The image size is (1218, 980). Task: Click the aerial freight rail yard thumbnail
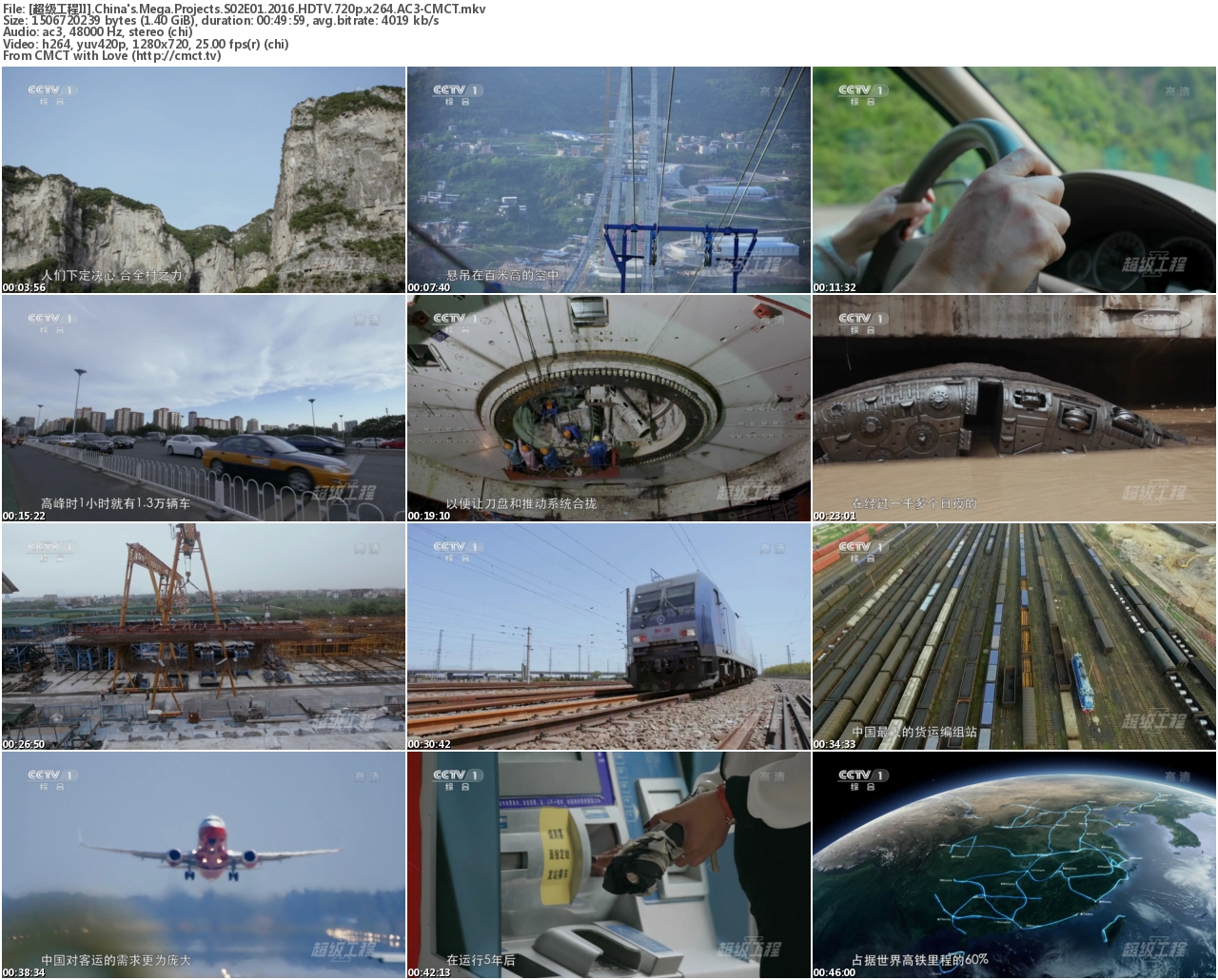click(1013, 637)
